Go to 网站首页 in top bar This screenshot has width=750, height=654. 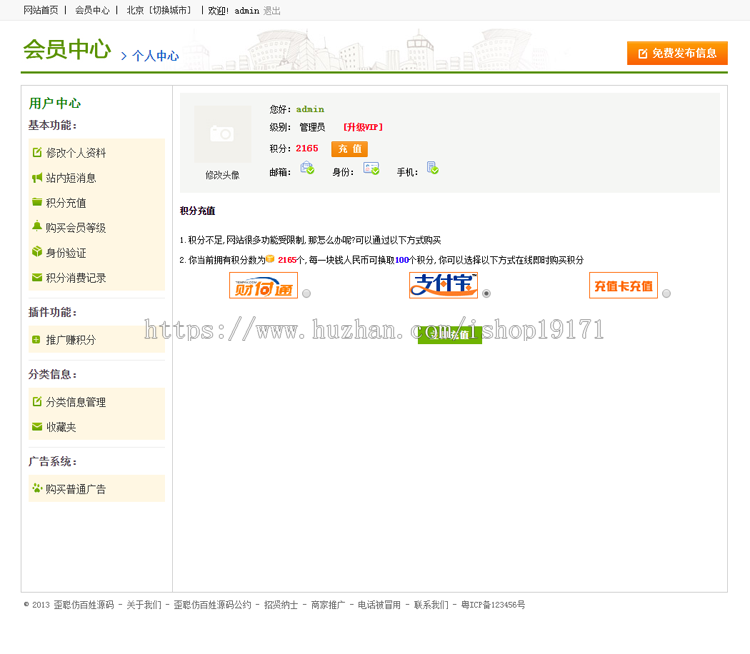[41, 10]
